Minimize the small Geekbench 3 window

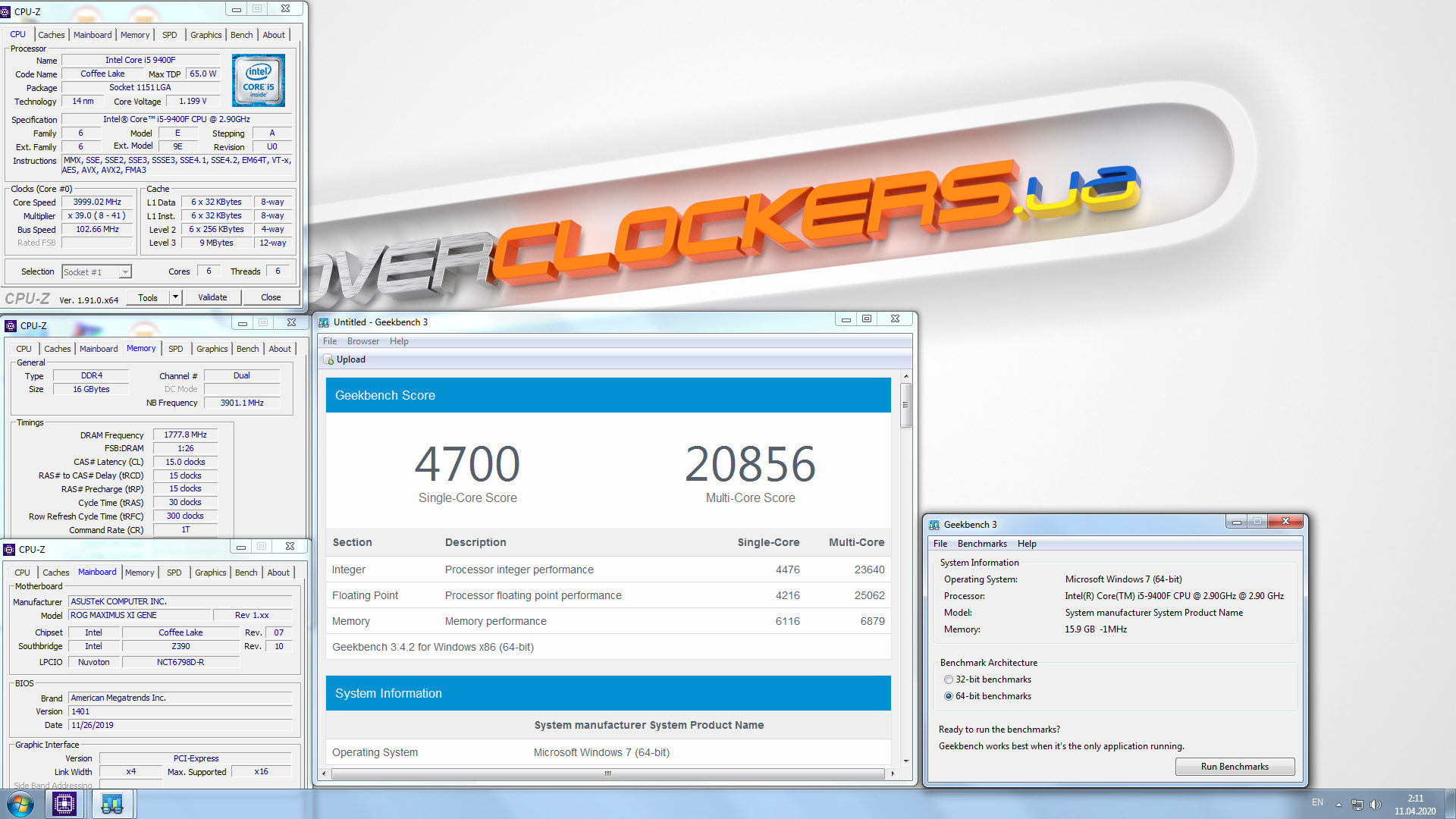1236,522
